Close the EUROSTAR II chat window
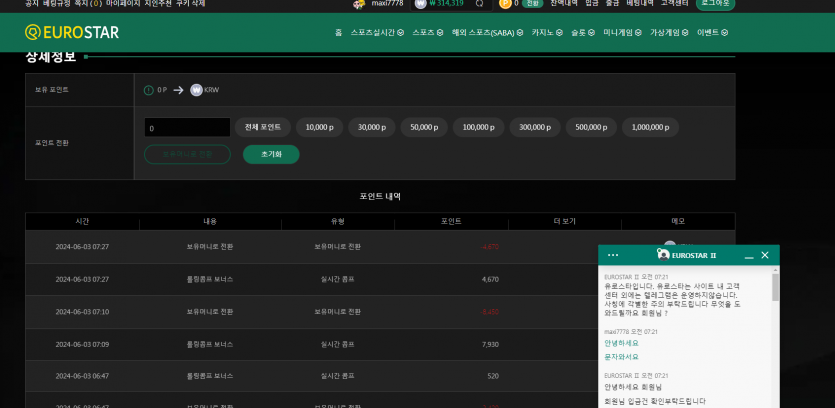This screenshot has height=408, width=835. 765,255
